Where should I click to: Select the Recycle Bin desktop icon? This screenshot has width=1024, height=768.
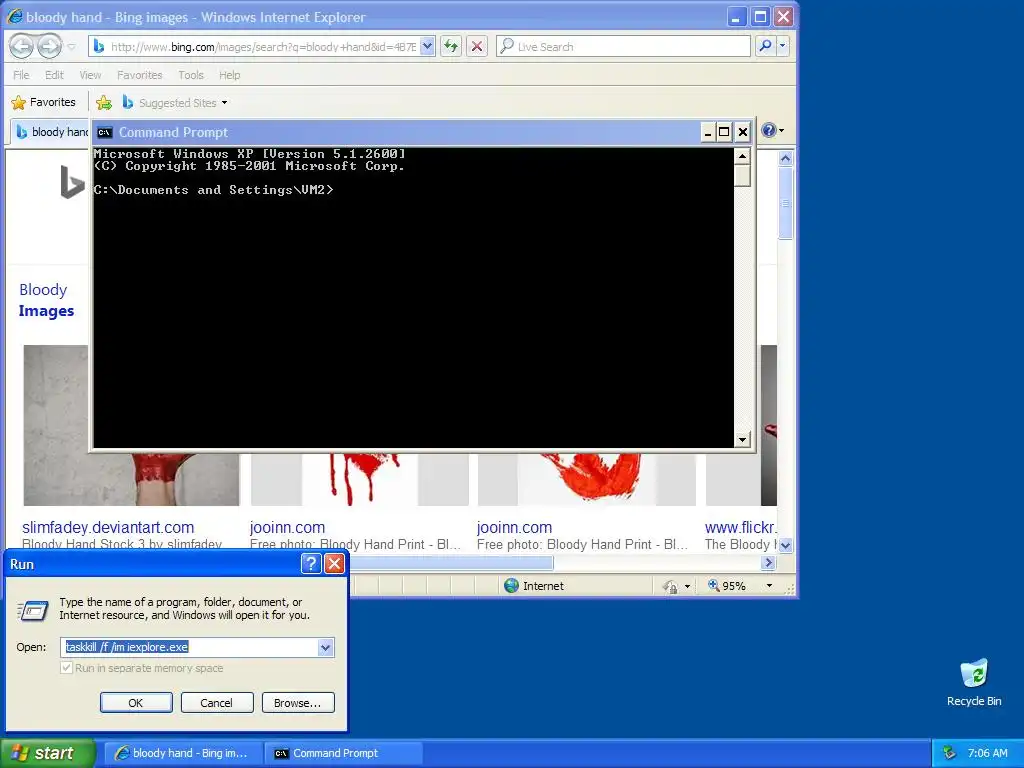974,682
